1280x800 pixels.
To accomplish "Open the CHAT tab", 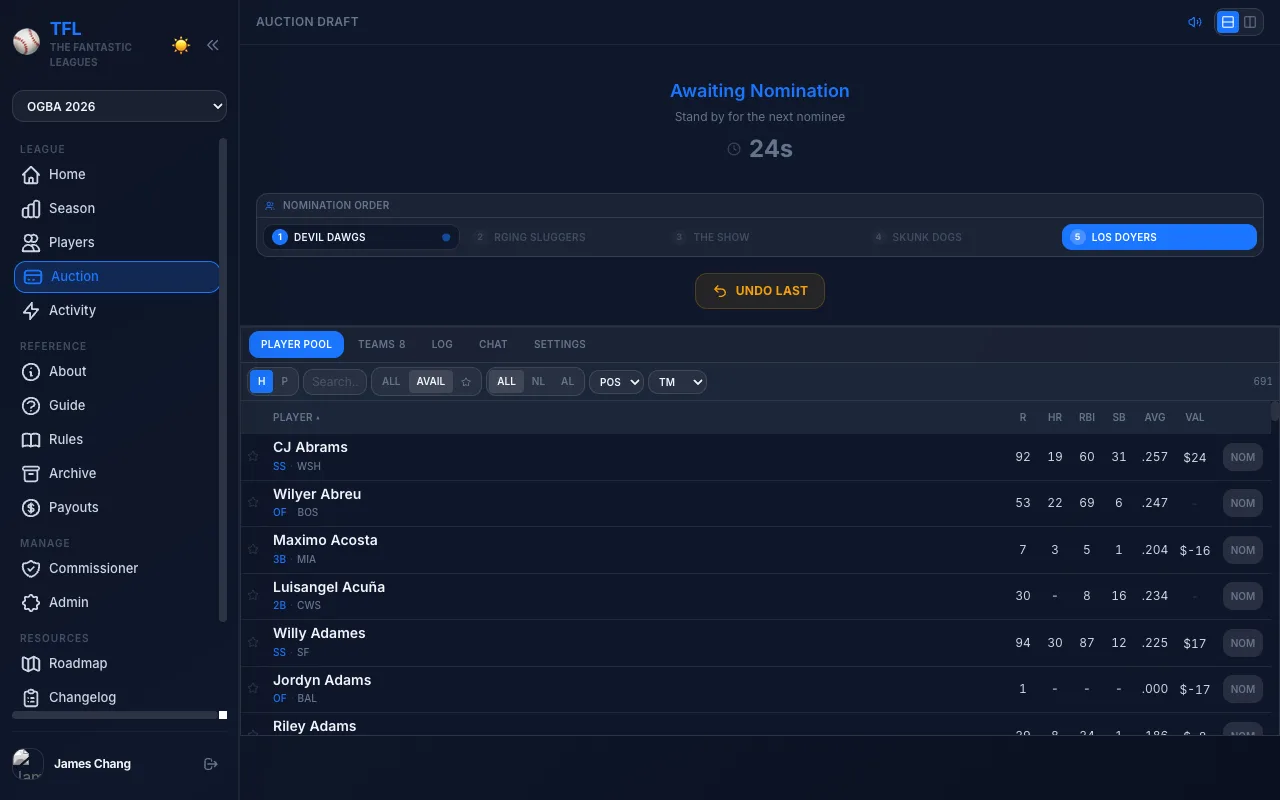I will [493, 344].
